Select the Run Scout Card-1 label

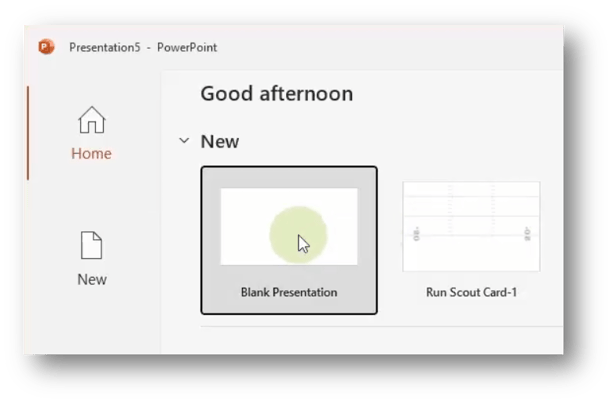click(471, 292)
